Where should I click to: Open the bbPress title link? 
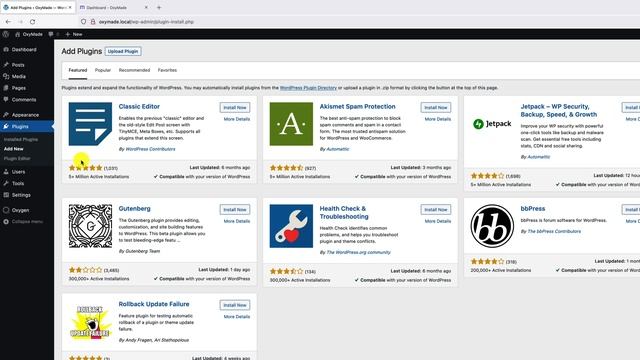(533, 209)
